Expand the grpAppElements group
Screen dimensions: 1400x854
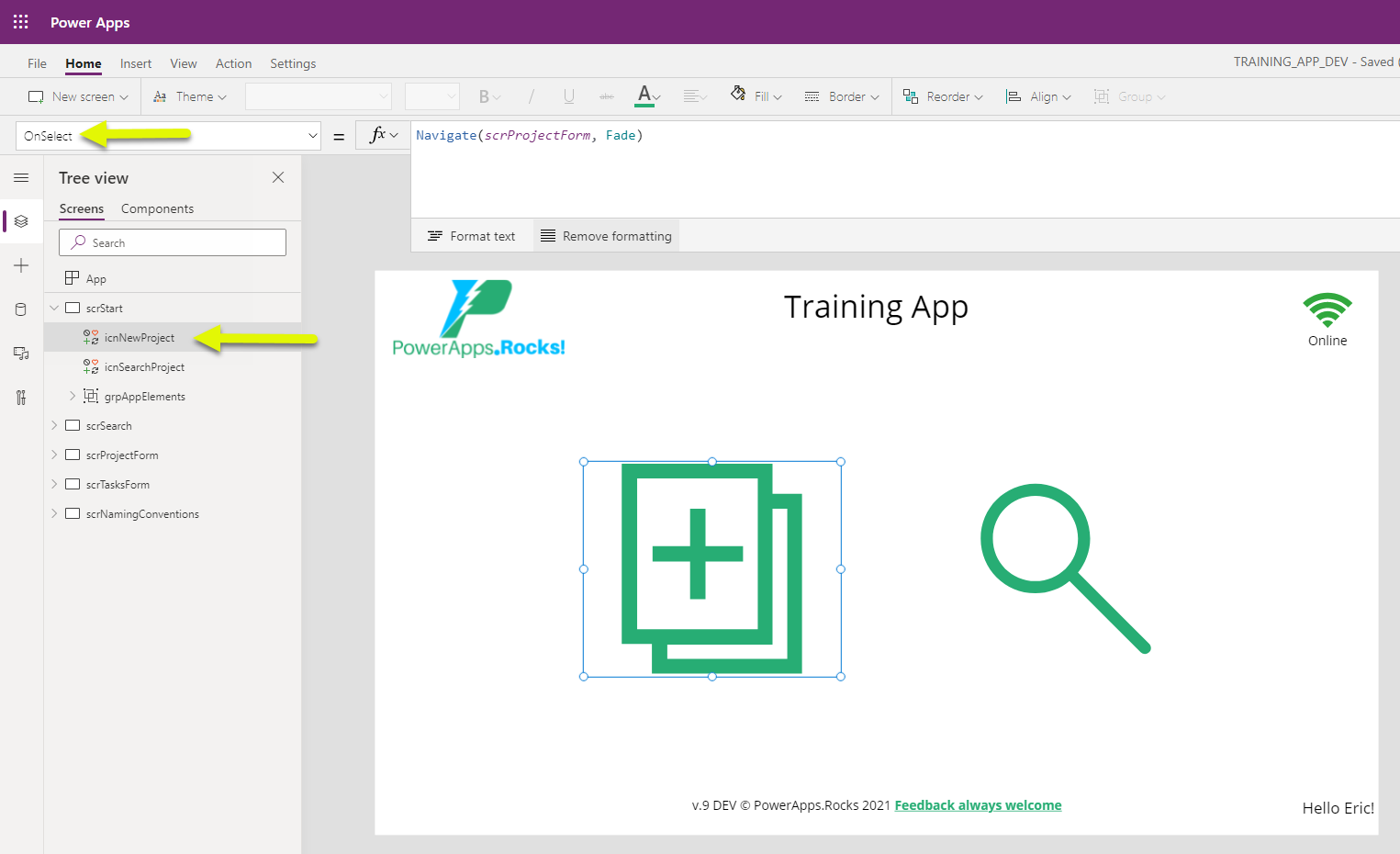pos(73,396)
